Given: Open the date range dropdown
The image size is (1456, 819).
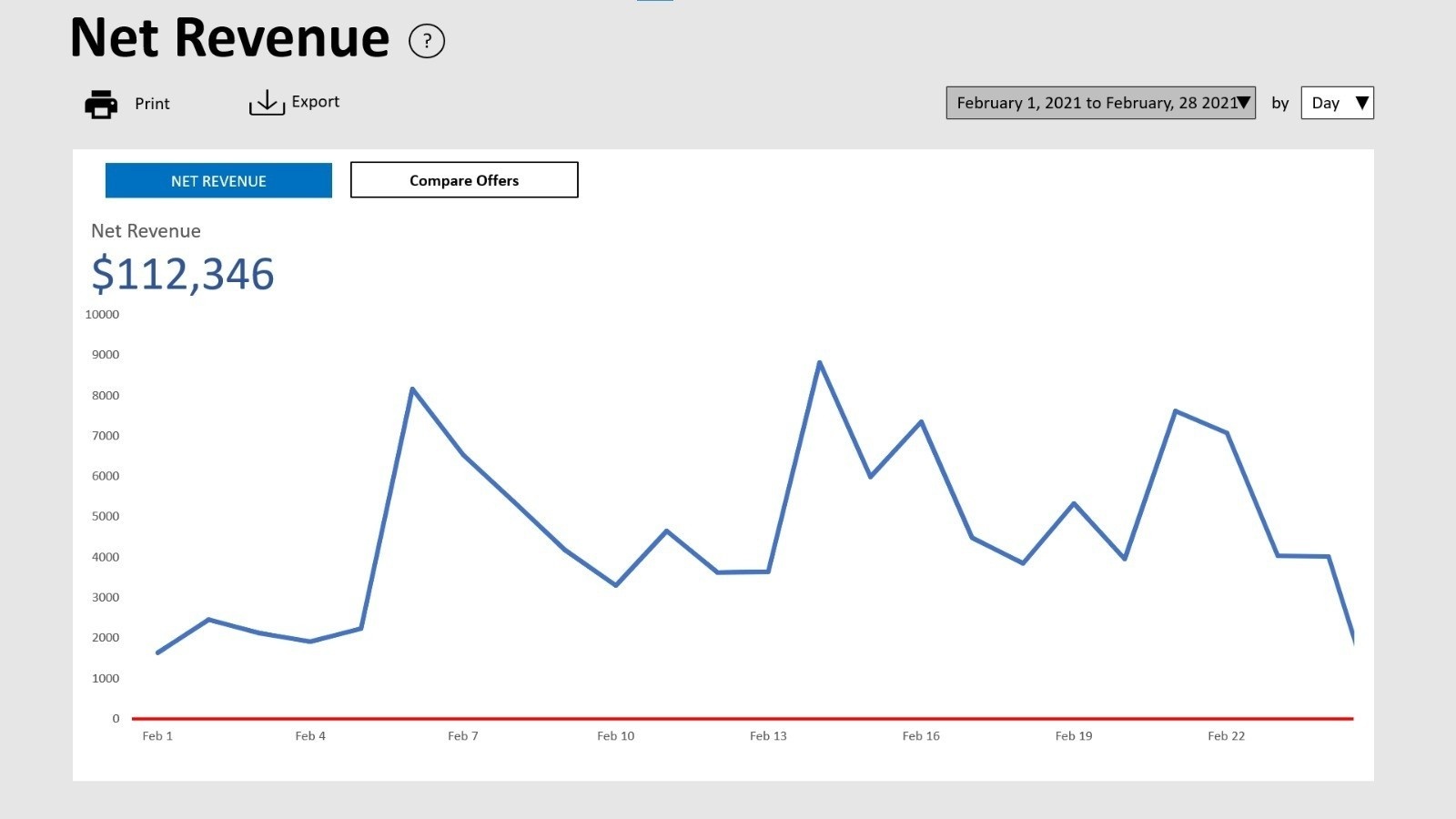Looking at the screenshot, I should click(1100, 103).
